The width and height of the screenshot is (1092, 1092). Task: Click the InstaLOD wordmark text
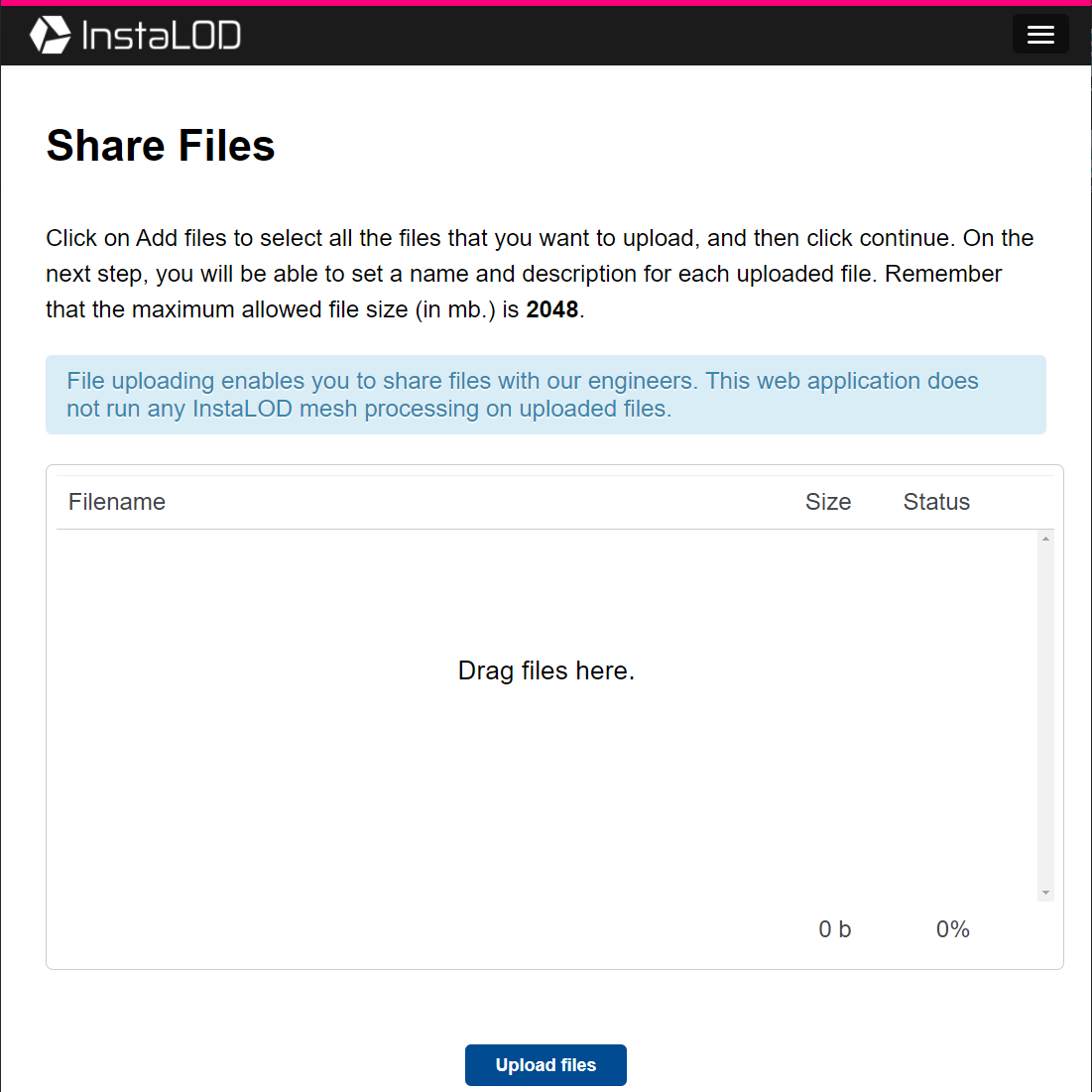tap(162, 37)
